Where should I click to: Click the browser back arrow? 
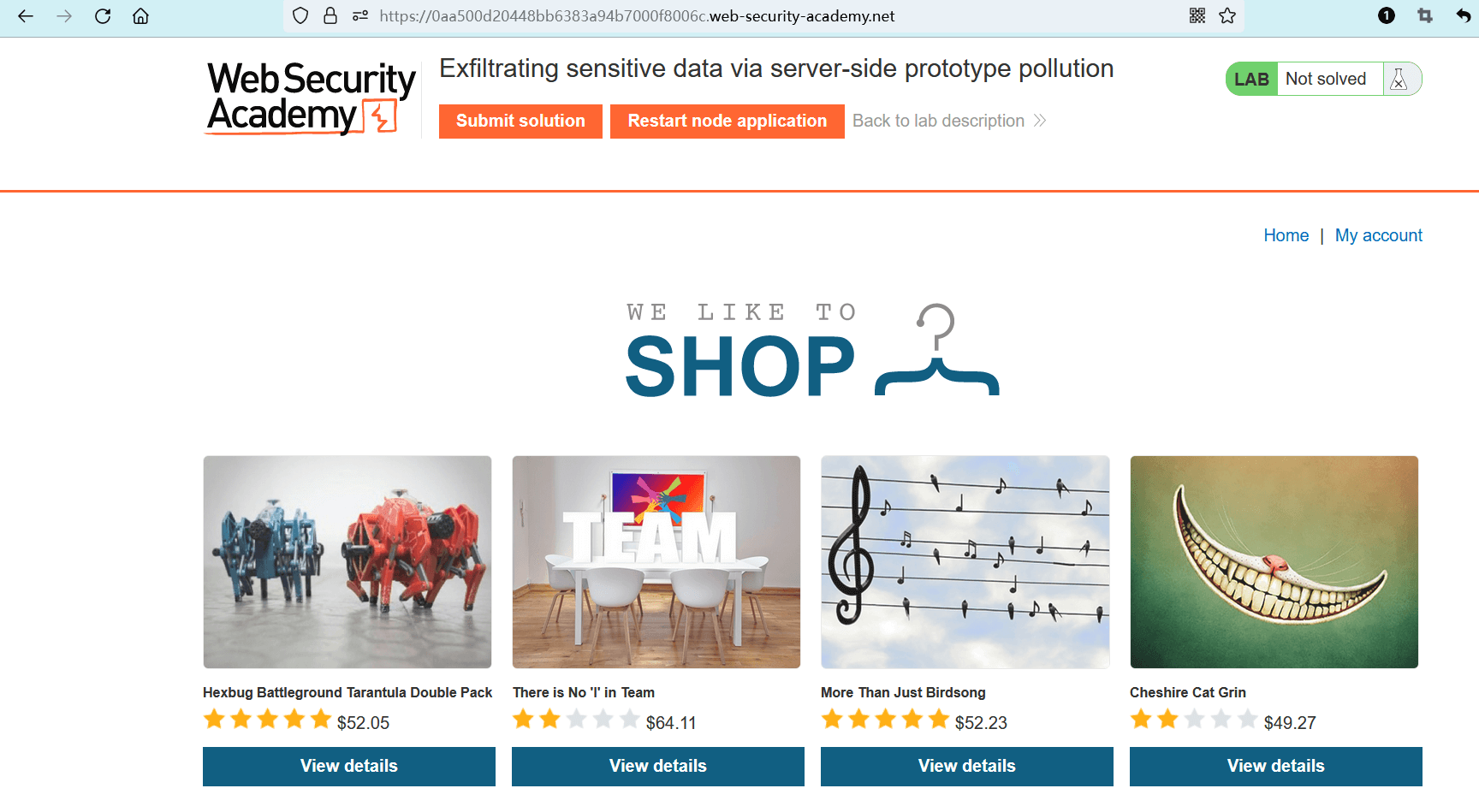(x=26, y=16)
